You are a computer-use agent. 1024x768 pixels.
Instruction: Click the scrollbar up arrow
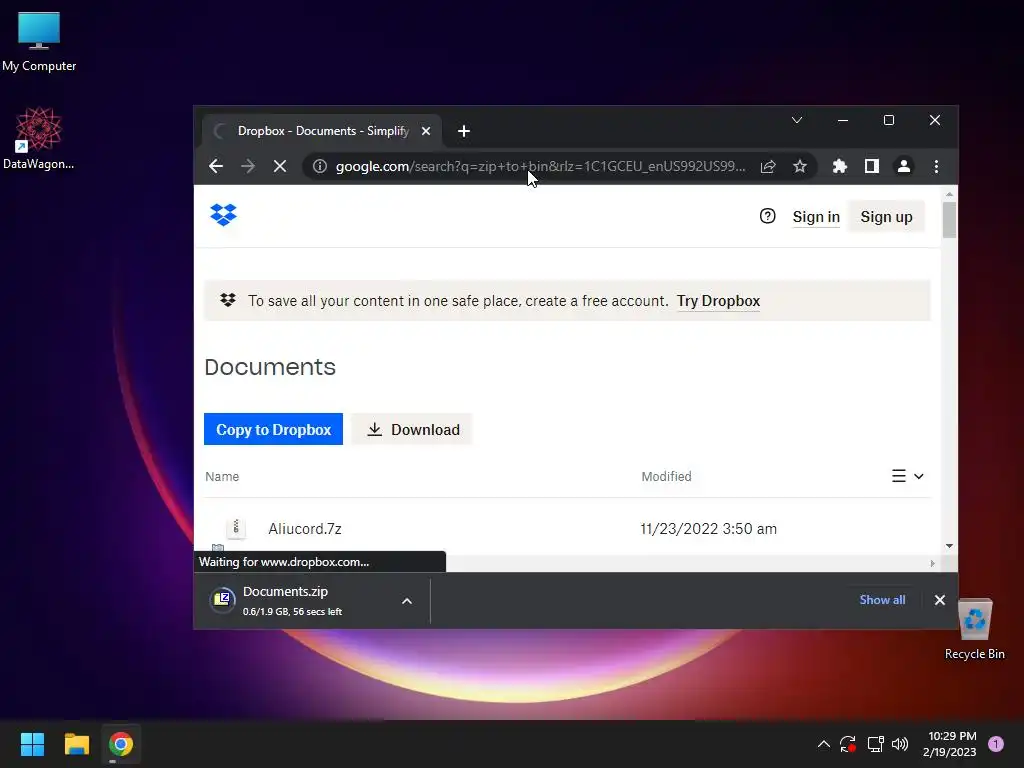950,194
